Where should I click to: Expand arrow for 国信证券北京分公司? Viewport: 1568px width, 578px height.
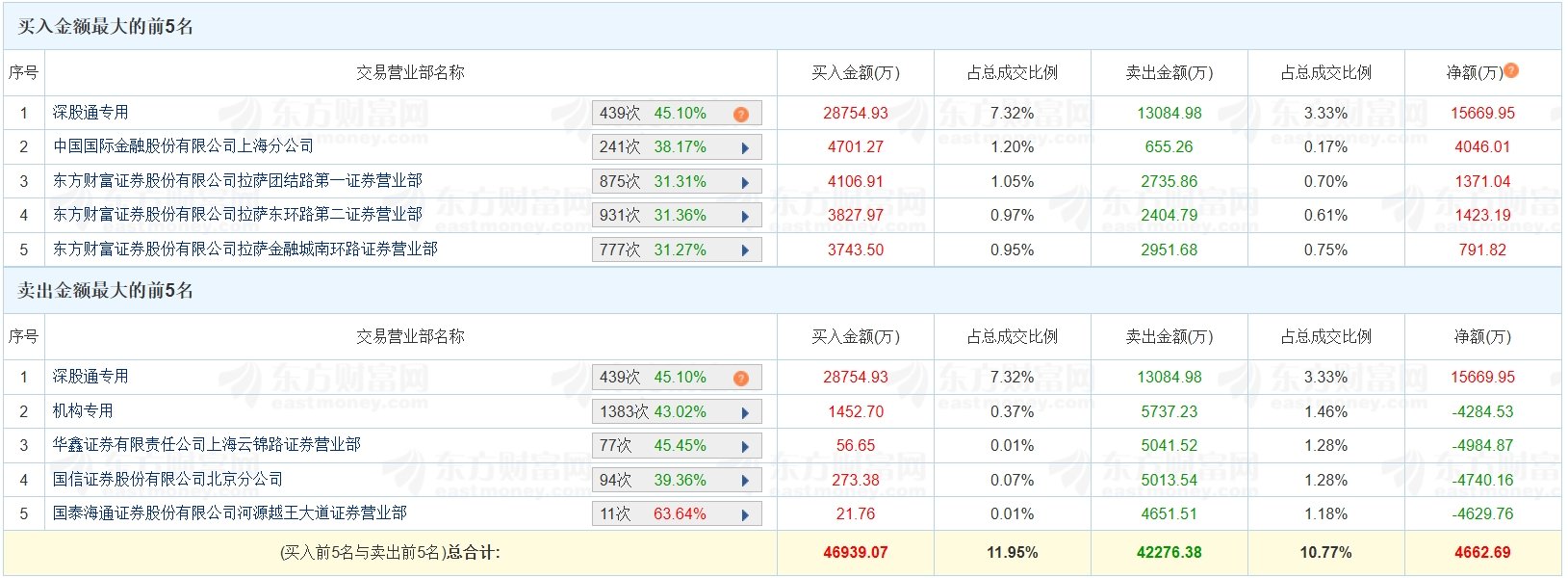(745, 481)
